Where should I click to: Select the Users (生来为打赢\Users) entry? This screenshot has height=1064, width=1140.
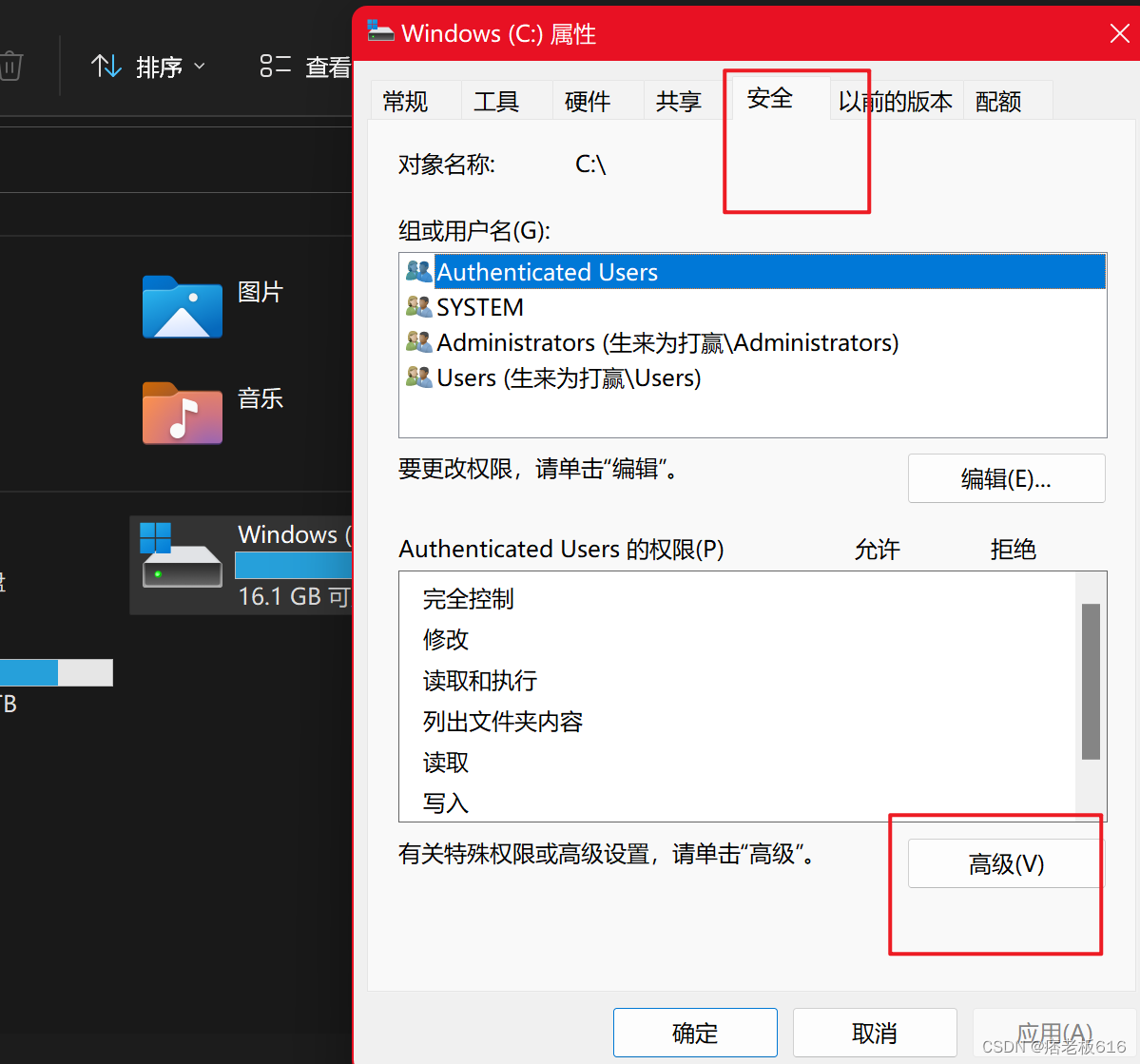click(752, 378)
